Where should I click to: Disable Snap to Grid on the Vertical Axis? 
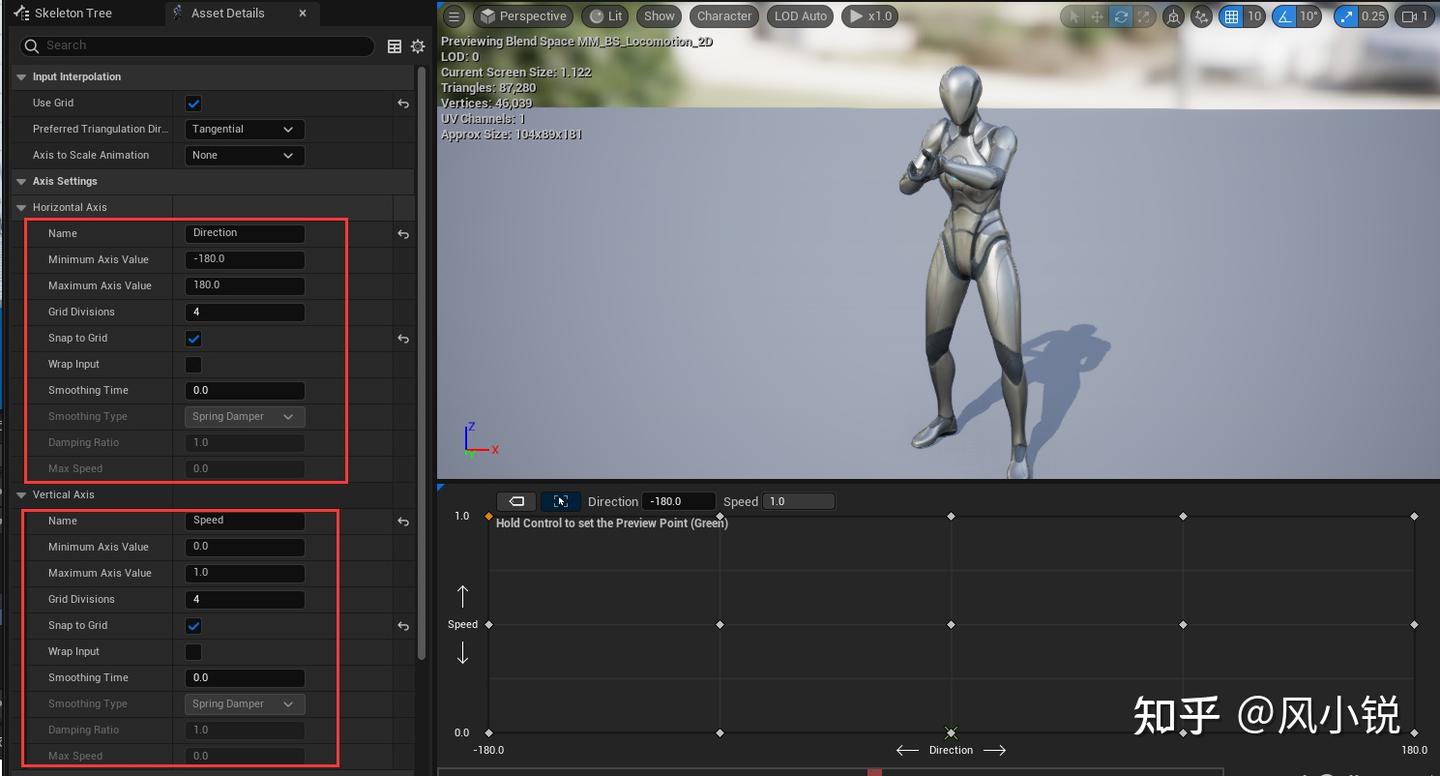192,625
